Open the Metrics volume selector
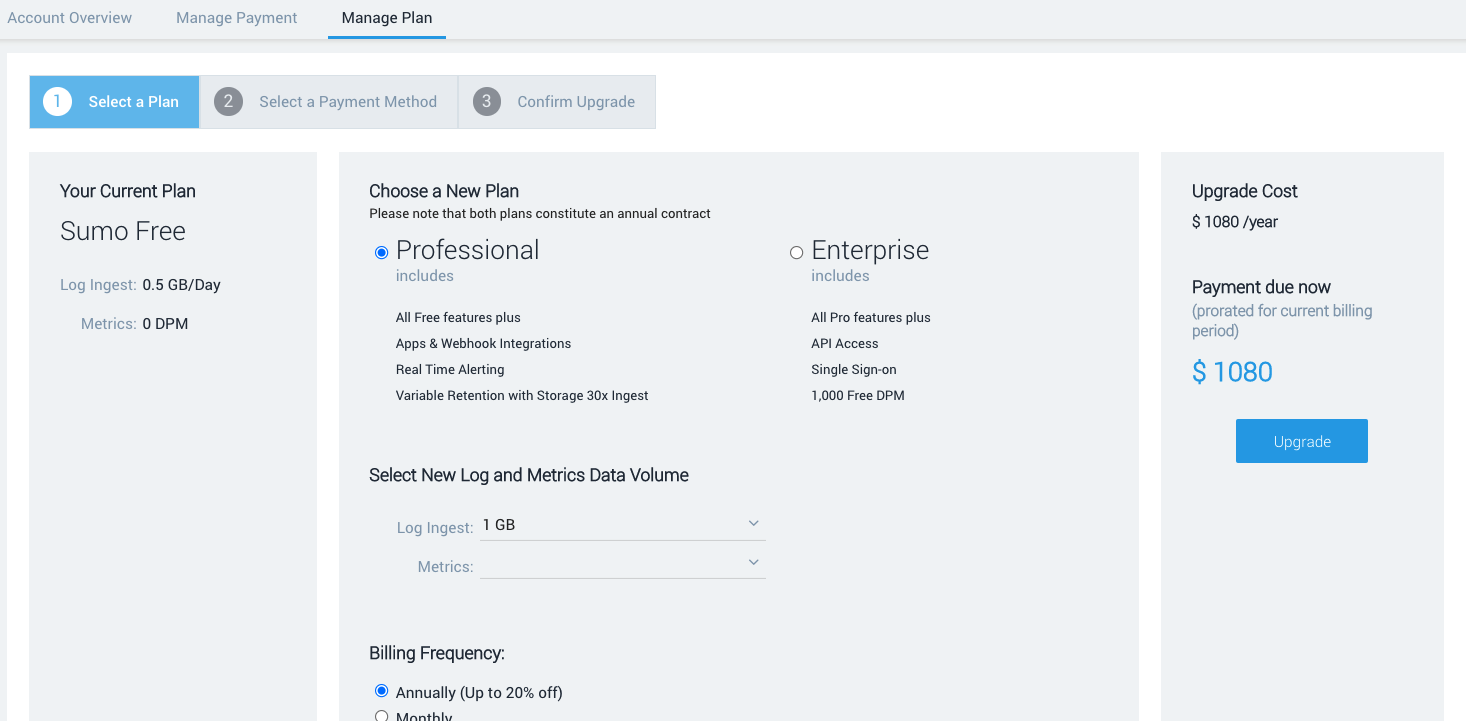 point(620,563)
